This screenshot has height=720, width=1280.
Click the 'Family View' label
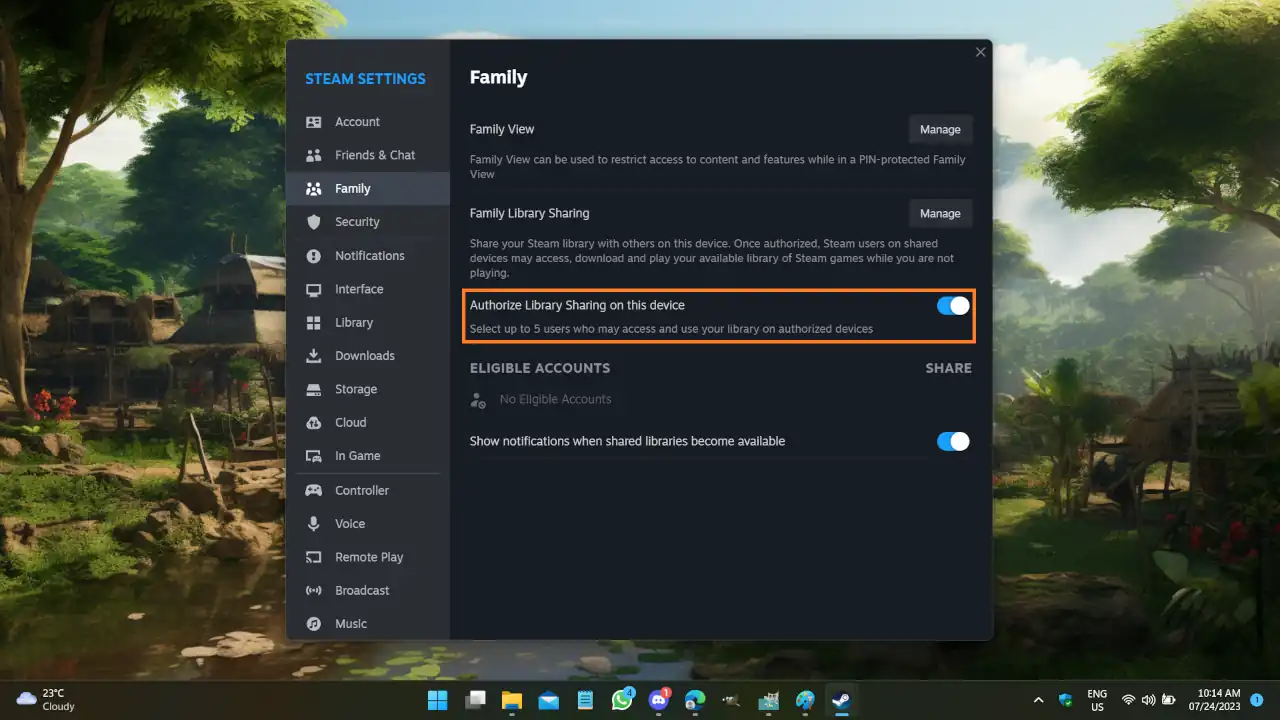click(502, 129)
